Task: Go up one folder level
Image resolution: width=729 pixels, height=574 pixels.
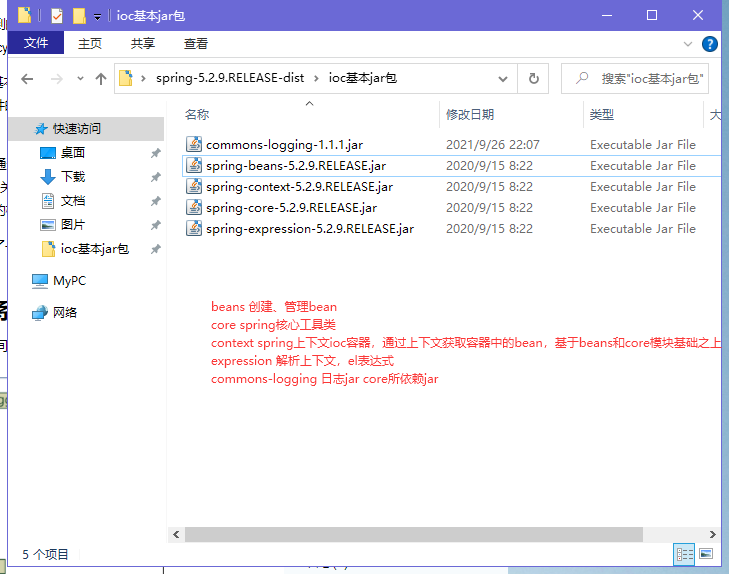Action: click(x=101, y=79)
